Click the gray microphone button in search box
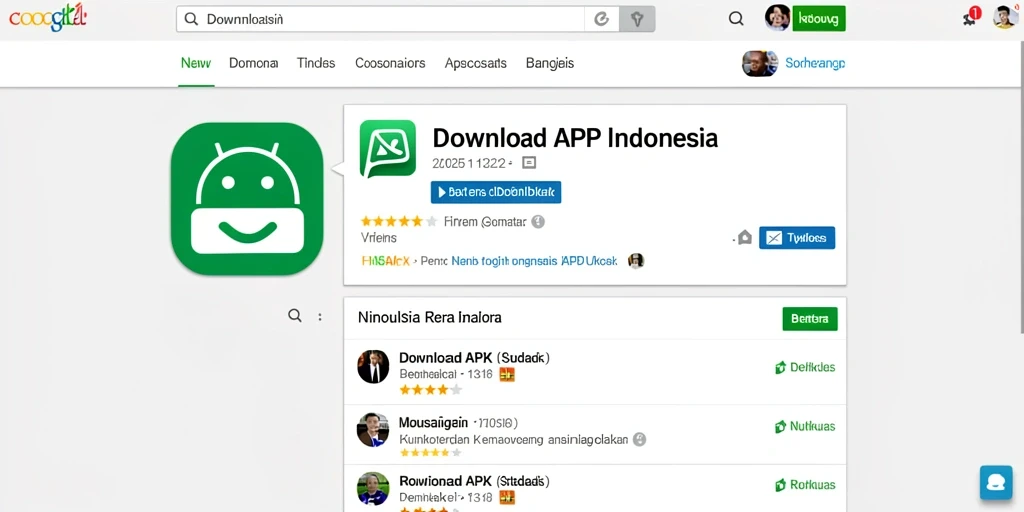Image resolution: width=1024 pixels, height=512 pixels. click(637, 20)
